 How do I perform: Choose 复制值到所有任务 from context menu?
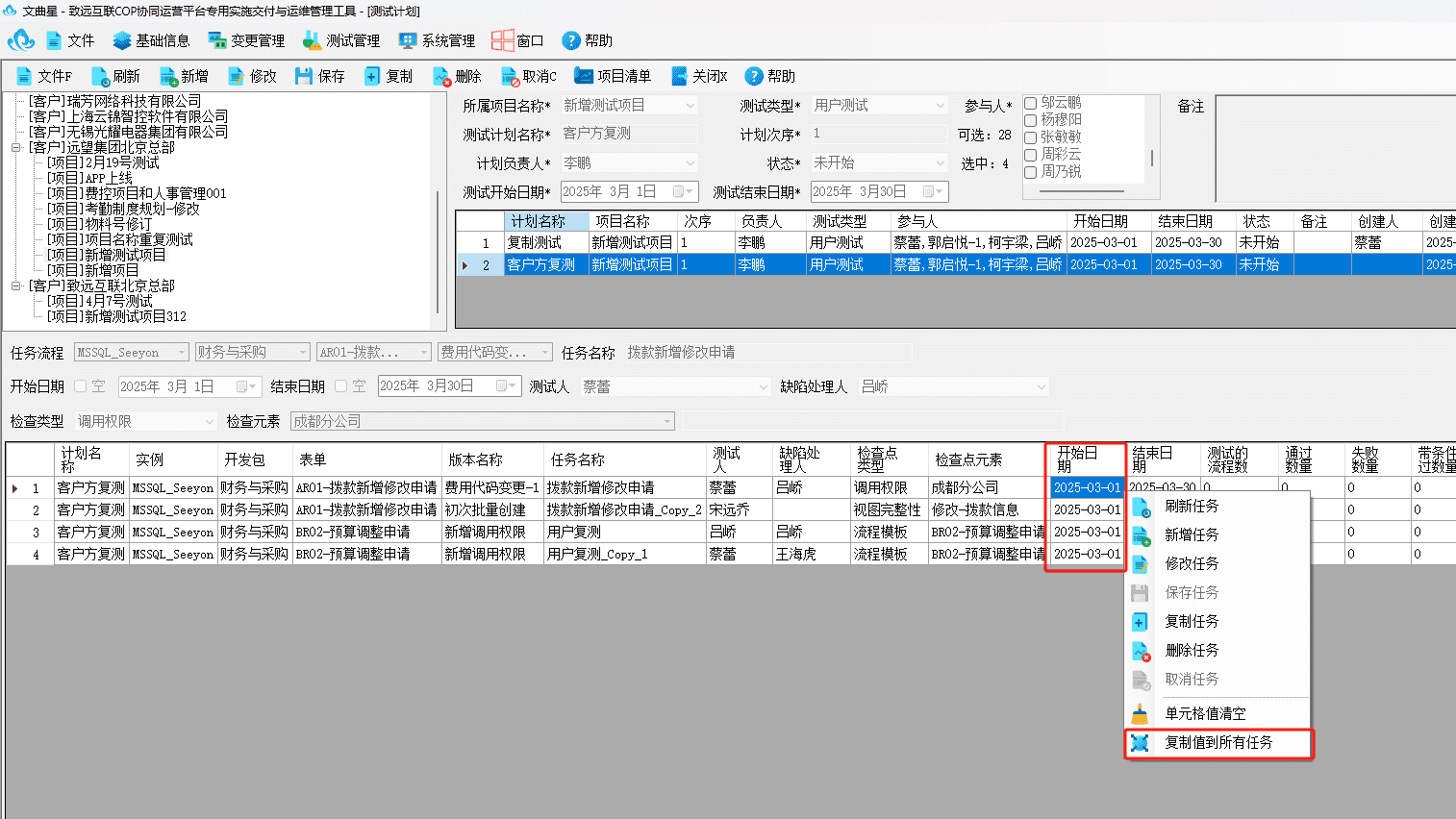pyautogui.click(x=1218, y=743)
